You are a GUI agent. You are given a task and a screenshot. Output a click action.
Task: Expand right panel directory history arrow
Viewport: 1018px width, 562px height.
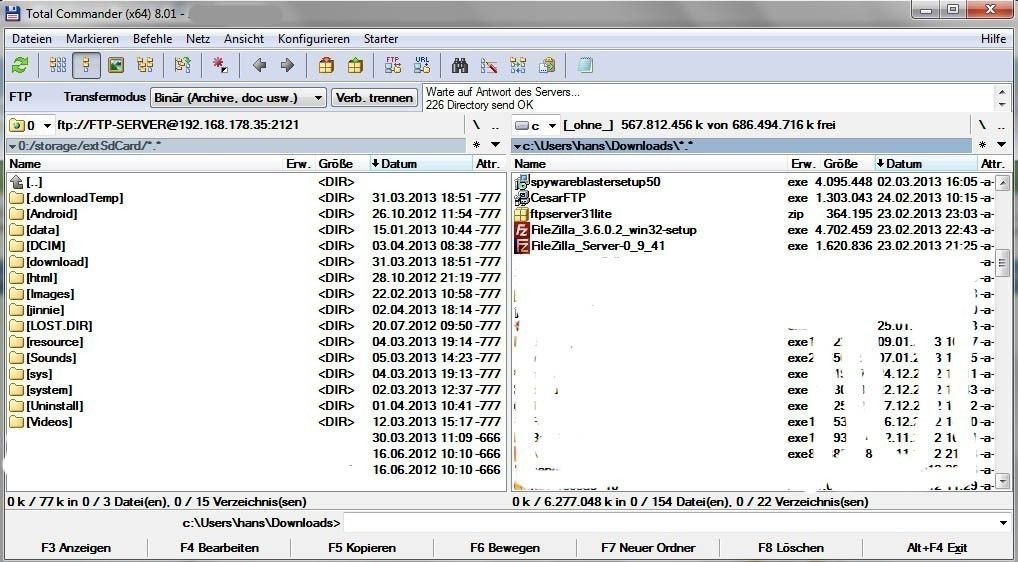click(x=1000, y=145)
